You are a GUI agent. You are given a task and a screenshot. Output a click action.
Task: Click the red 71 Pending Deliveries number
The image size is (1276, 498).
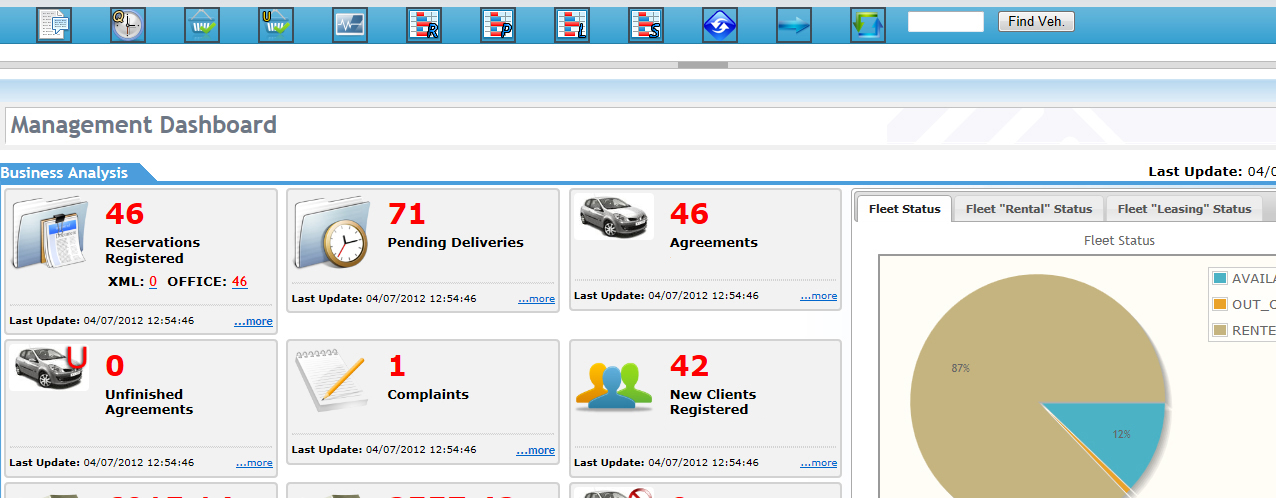pos(407,214)
